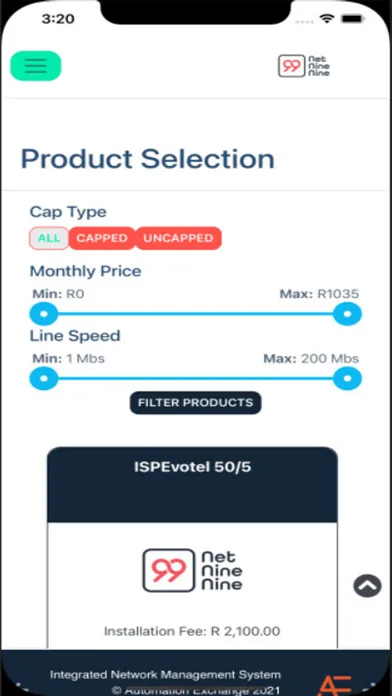
Task: Select the ALL cap type filter
Action: [49, 238]
